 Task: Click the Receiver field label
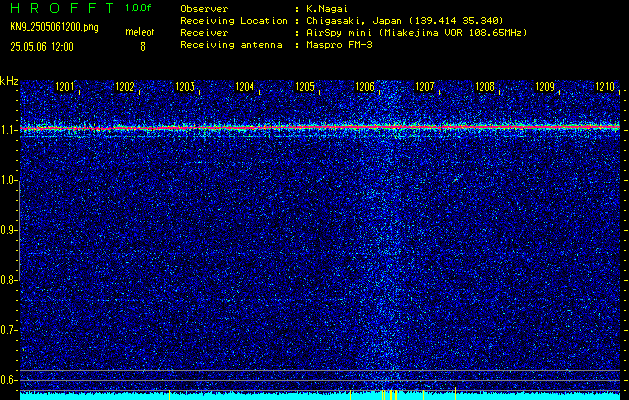coord(204,32)
